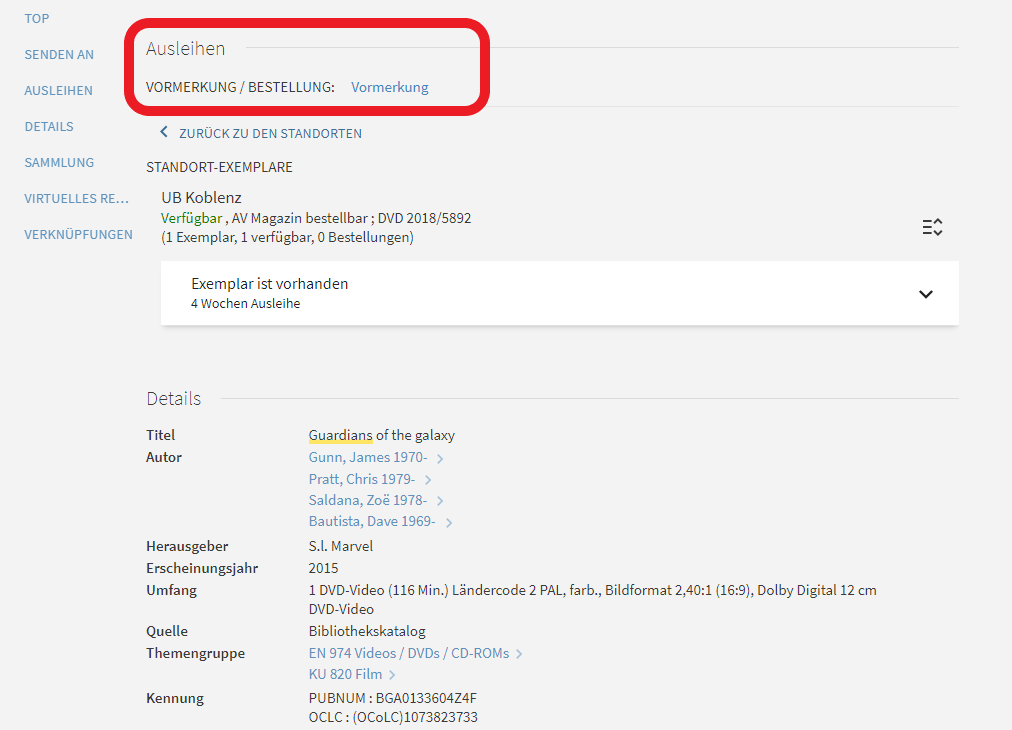
Task: Click 'OCLC : (OCoLC)1073823733' identifier
Action: [393, 718]
